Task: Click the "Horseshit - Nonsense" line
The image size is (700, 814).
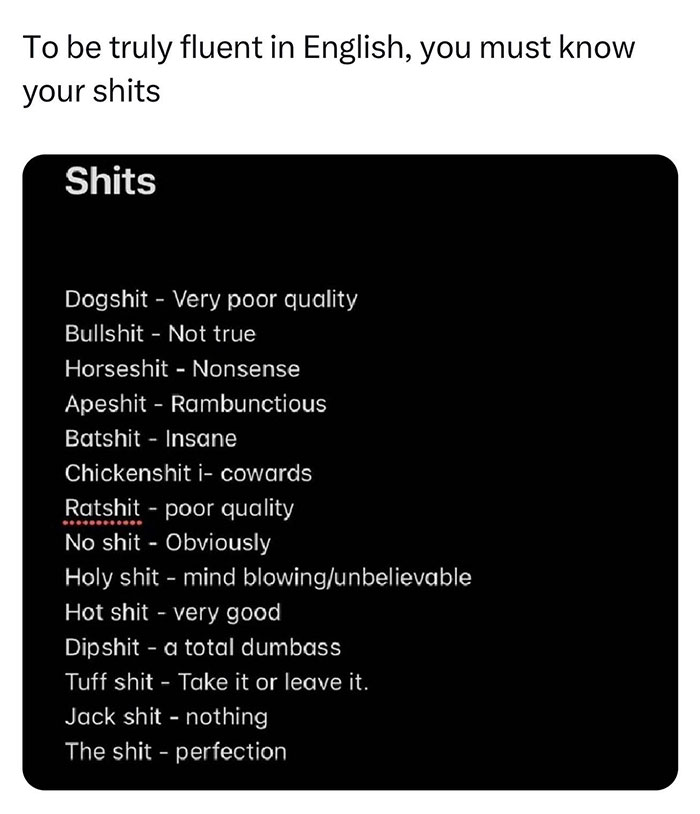Action: click(182, 369)
